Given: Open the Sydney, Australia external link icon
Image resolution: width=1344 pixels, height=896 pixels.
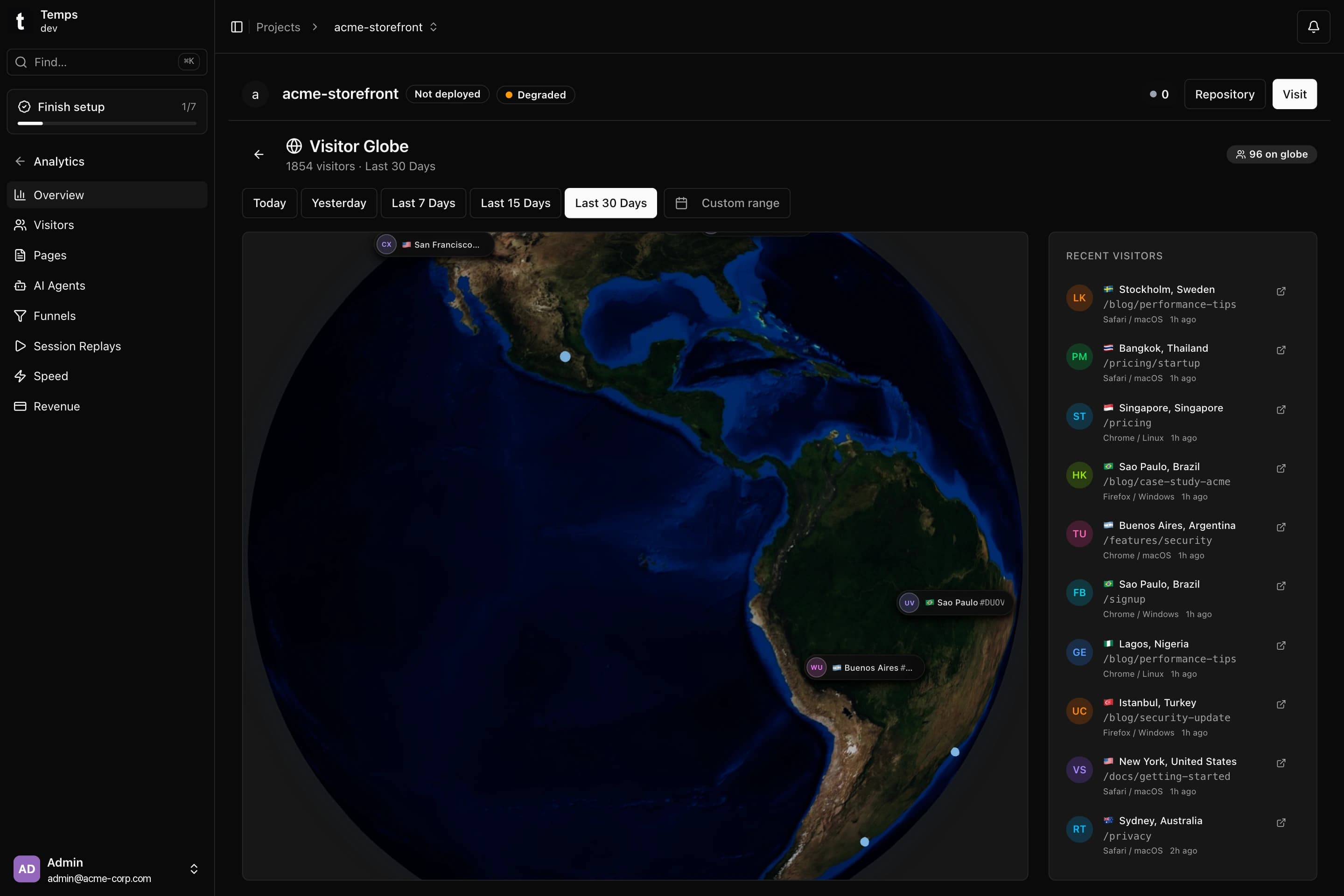Looking at the screenshot, I should pyautogui.click(x=1281, y=822).
